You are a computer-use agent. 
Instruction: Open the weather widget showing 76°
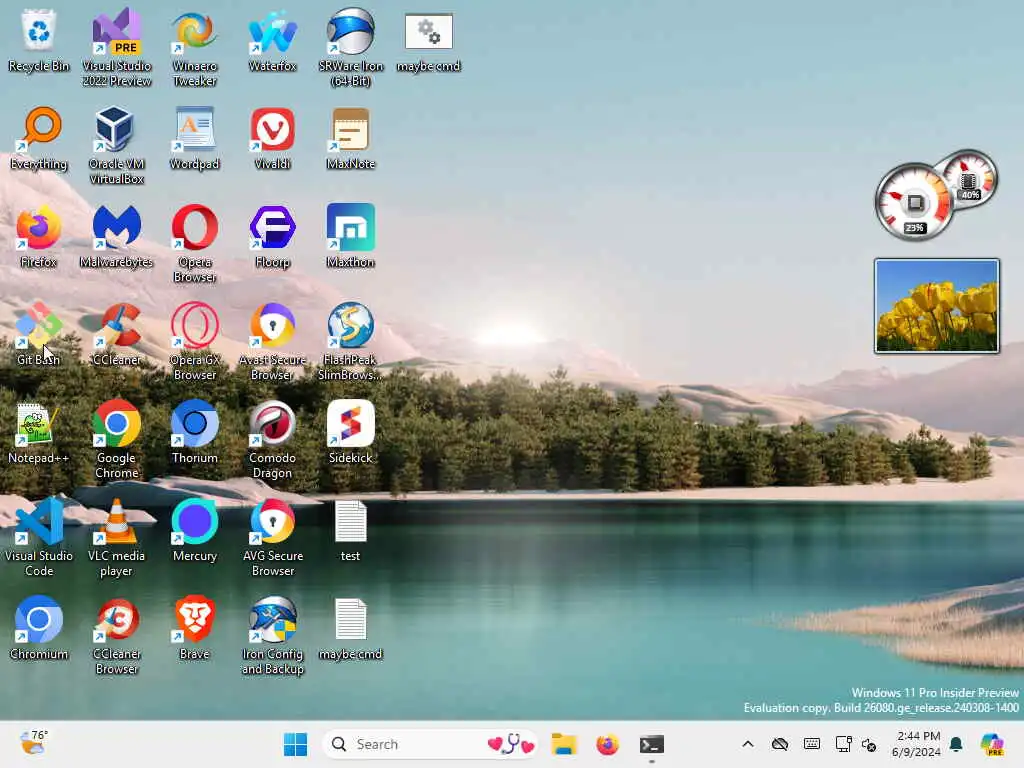[x=33, y=743]
